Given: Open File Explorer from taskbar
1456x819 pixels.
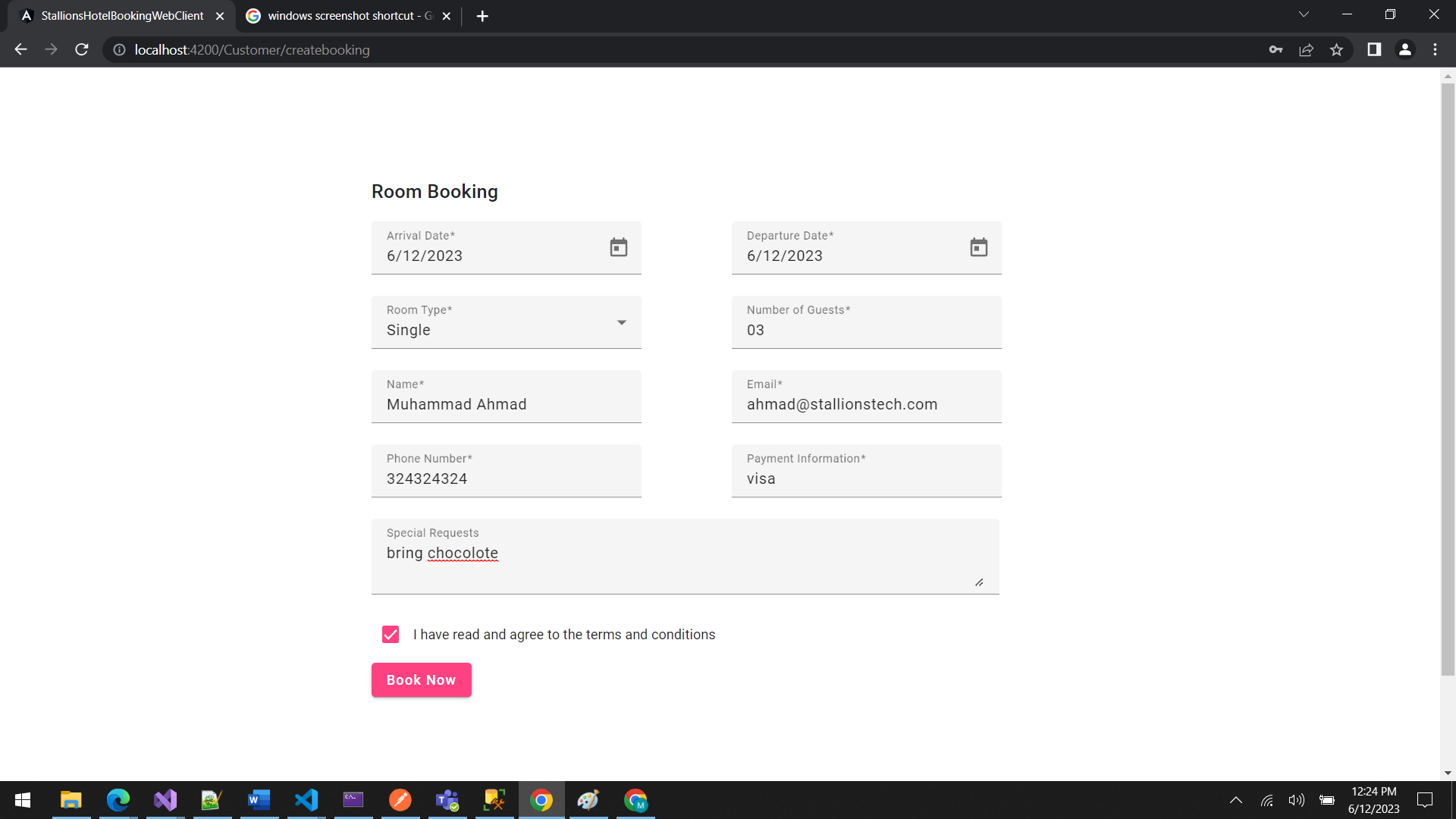Looking at the screenshot, I should click(x=71, y=800).
